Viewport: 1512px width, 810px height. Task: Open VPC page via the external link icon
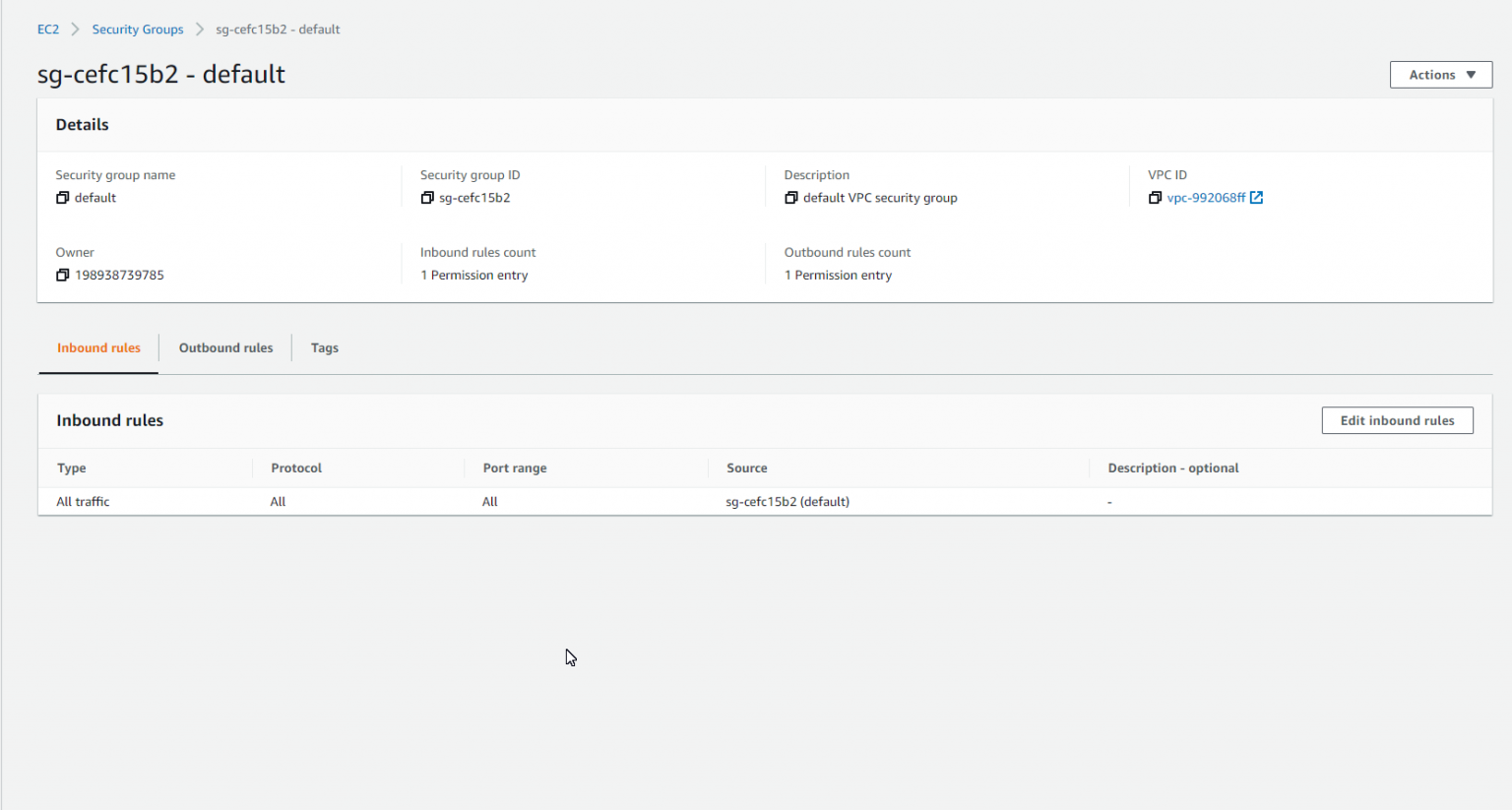pos(1257,197)
